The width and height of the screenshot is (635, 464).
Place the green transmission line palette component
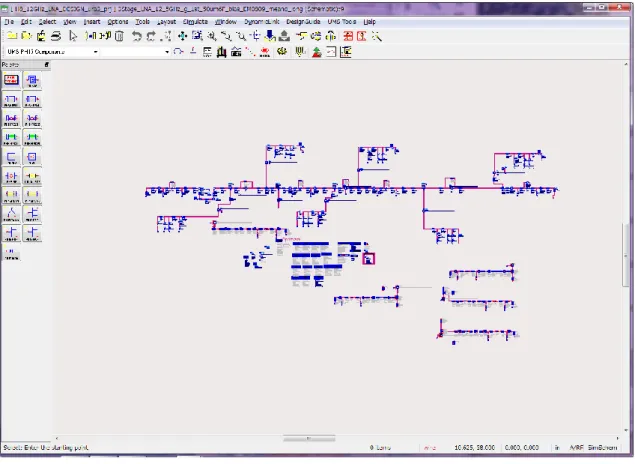click(11, 138)
